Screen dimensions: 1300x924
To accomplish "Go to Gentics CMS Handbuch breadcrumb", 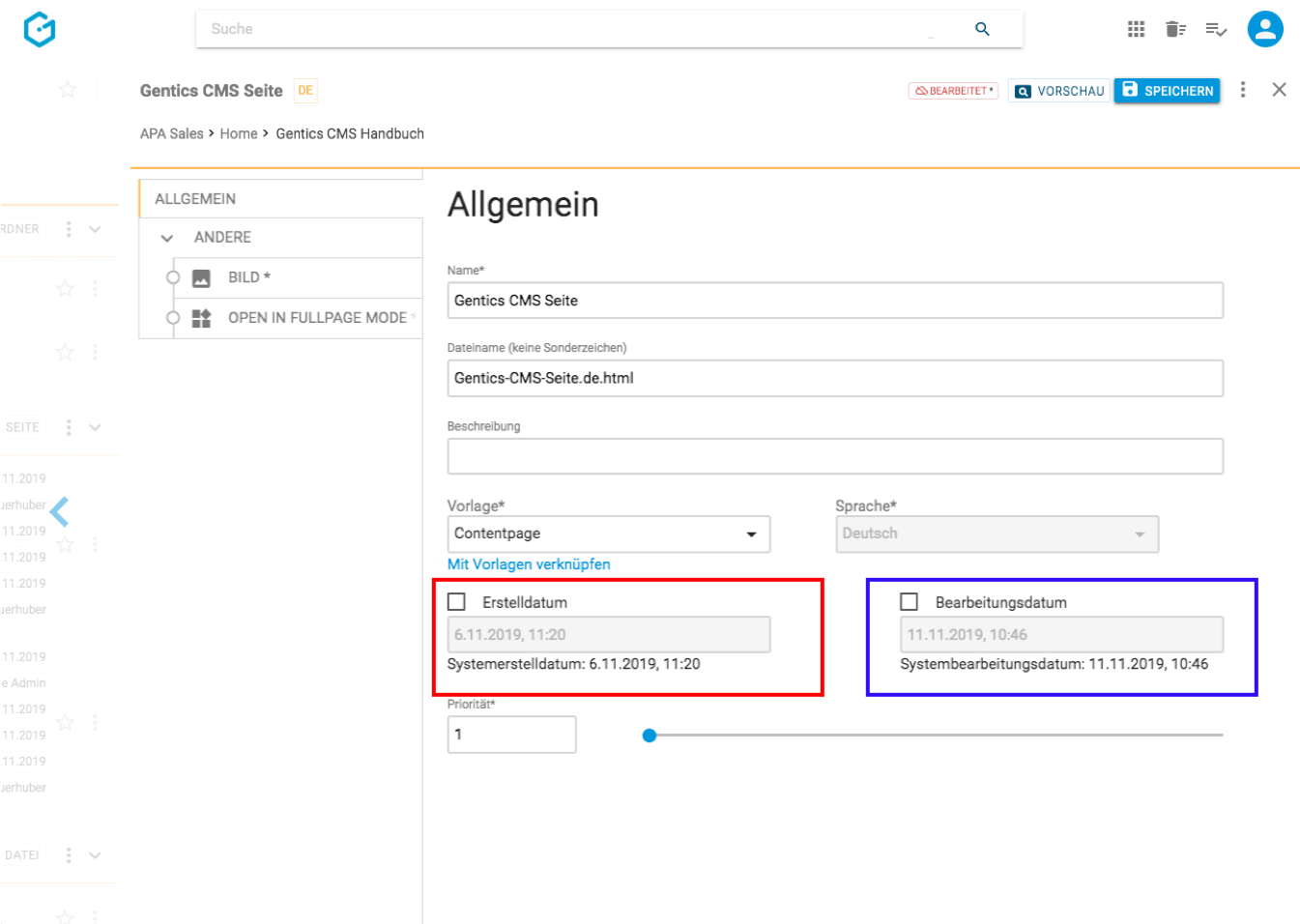I will (x=350, y=134).
